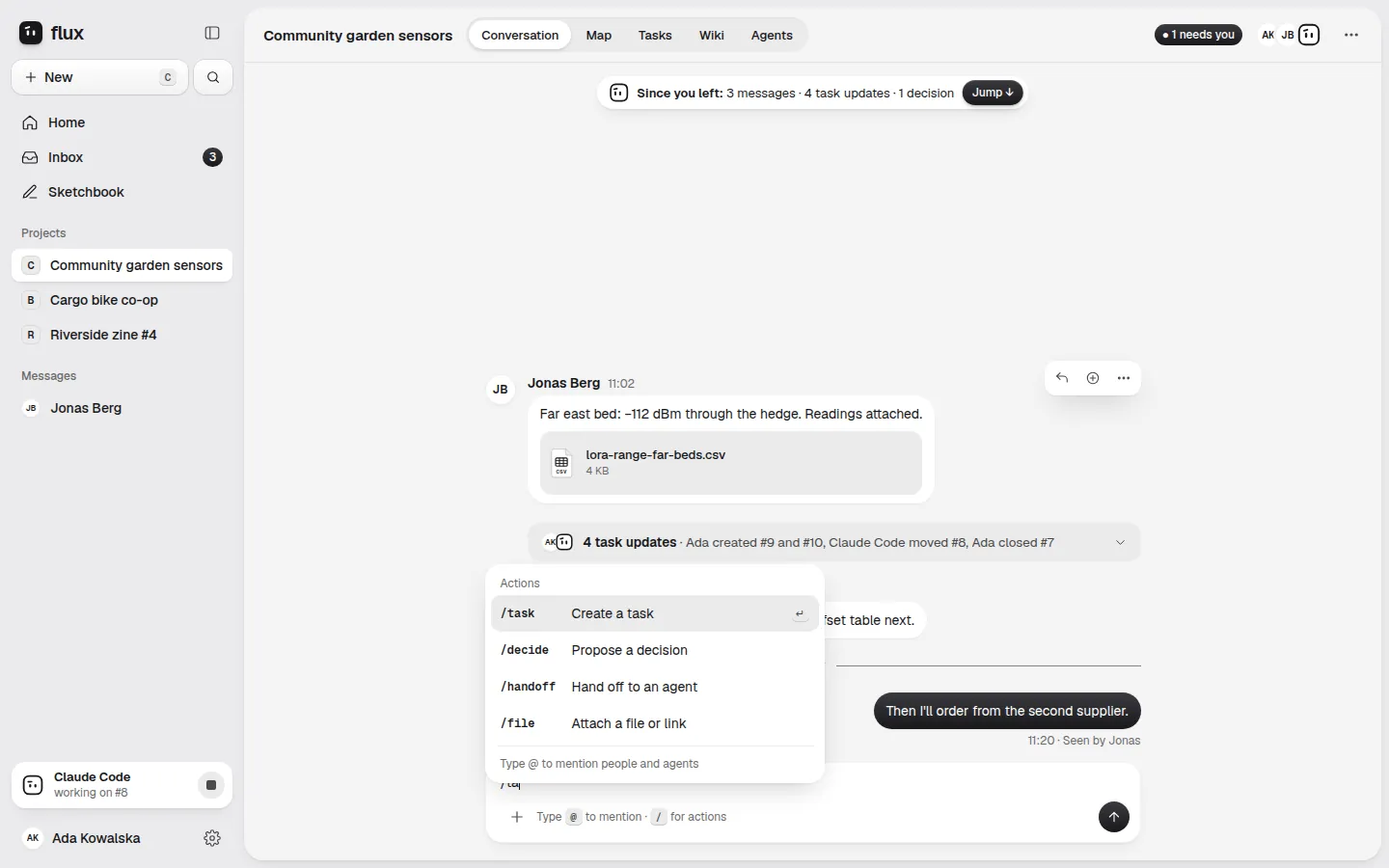Choose /decide Propose a decision

(655, 650)
